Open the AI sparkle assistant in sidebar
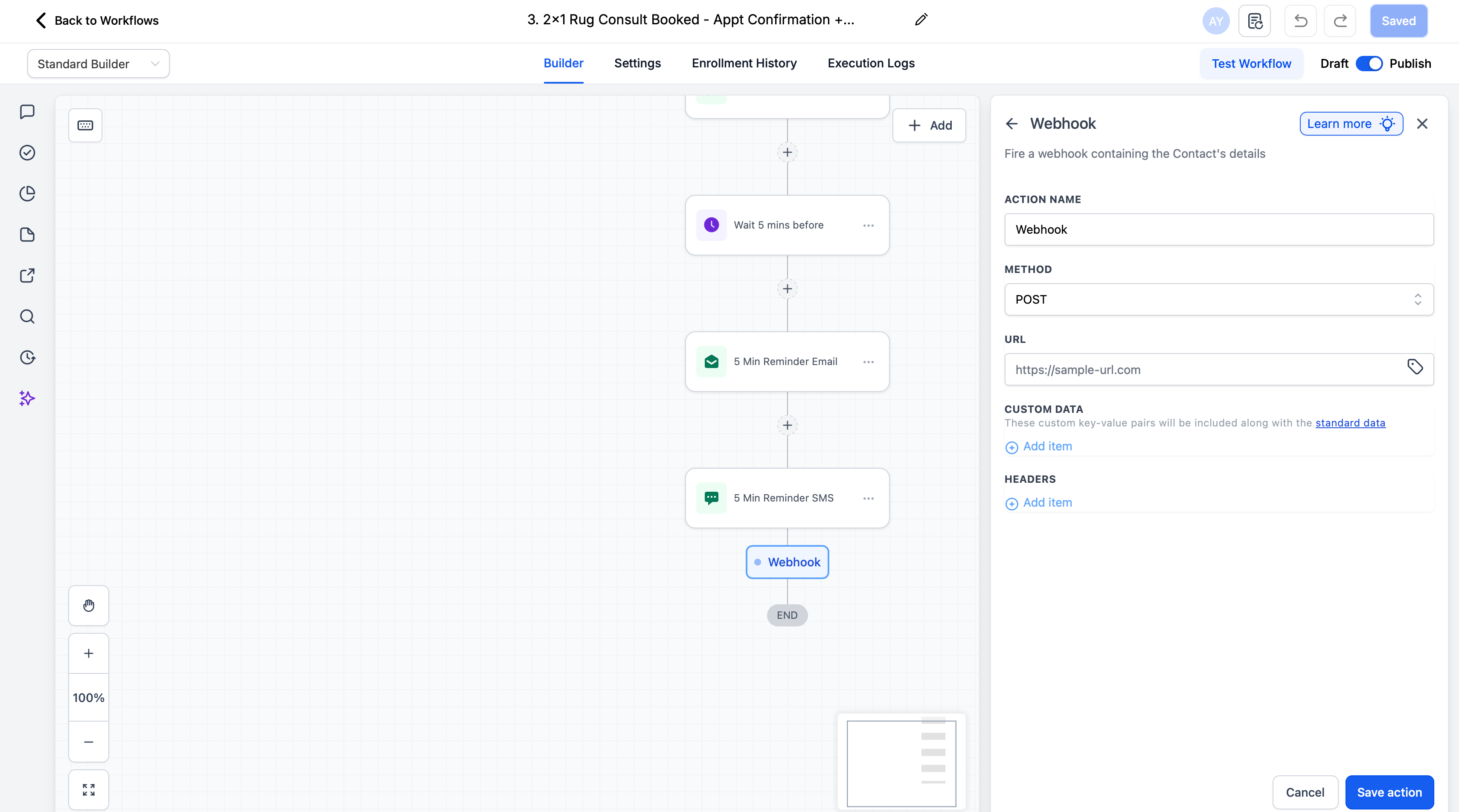This screenshot has width=1459, height=812. [x=26, y=398]
